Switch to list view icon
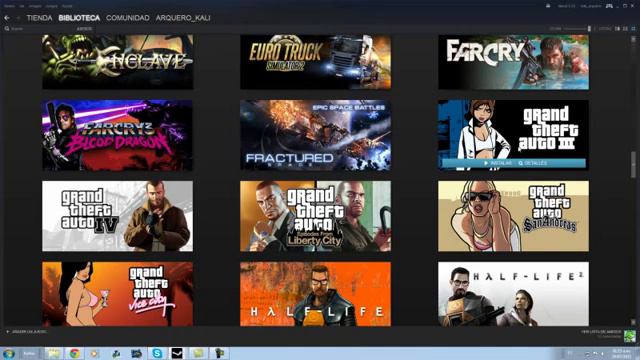The image size is (640, 360). point(625,29)
